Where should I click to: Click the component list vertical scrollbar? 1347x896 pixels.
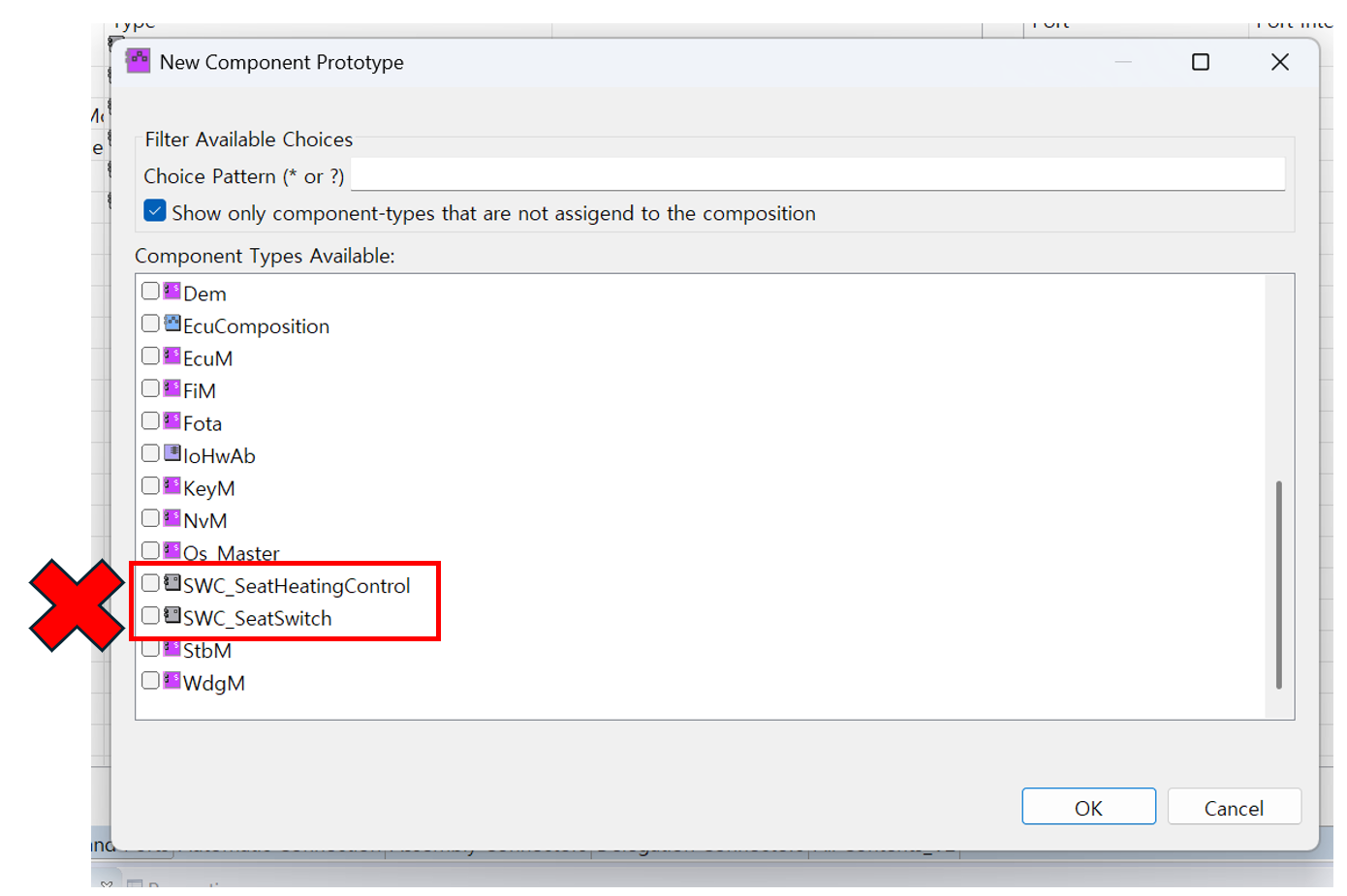tap(1278, 583)
